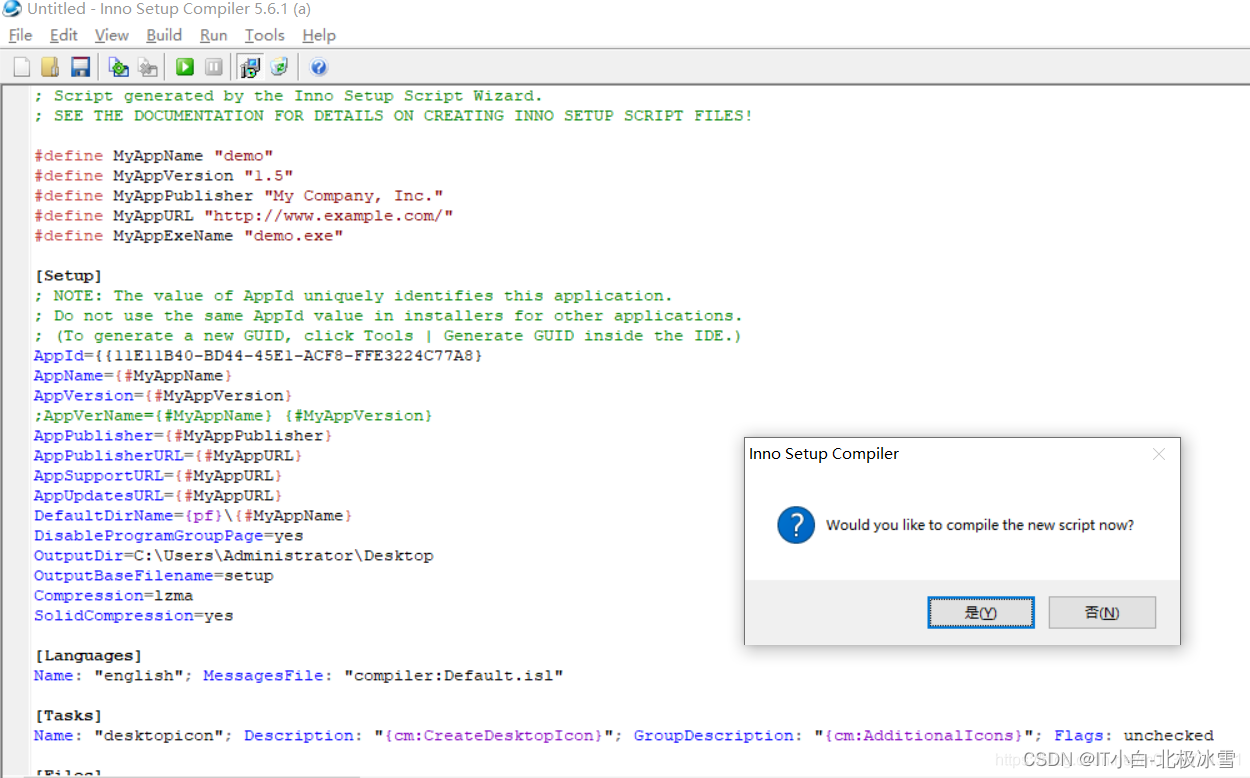Click the AppVersion={#MyAppVersion} line
The height and width of the screenshot is (778, 1250).
(x=163, y=396)
